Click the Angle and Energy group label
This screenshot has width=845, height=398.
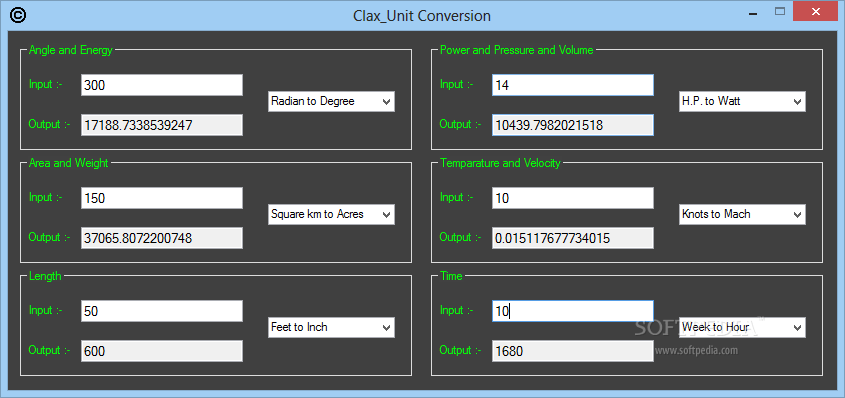71,50
